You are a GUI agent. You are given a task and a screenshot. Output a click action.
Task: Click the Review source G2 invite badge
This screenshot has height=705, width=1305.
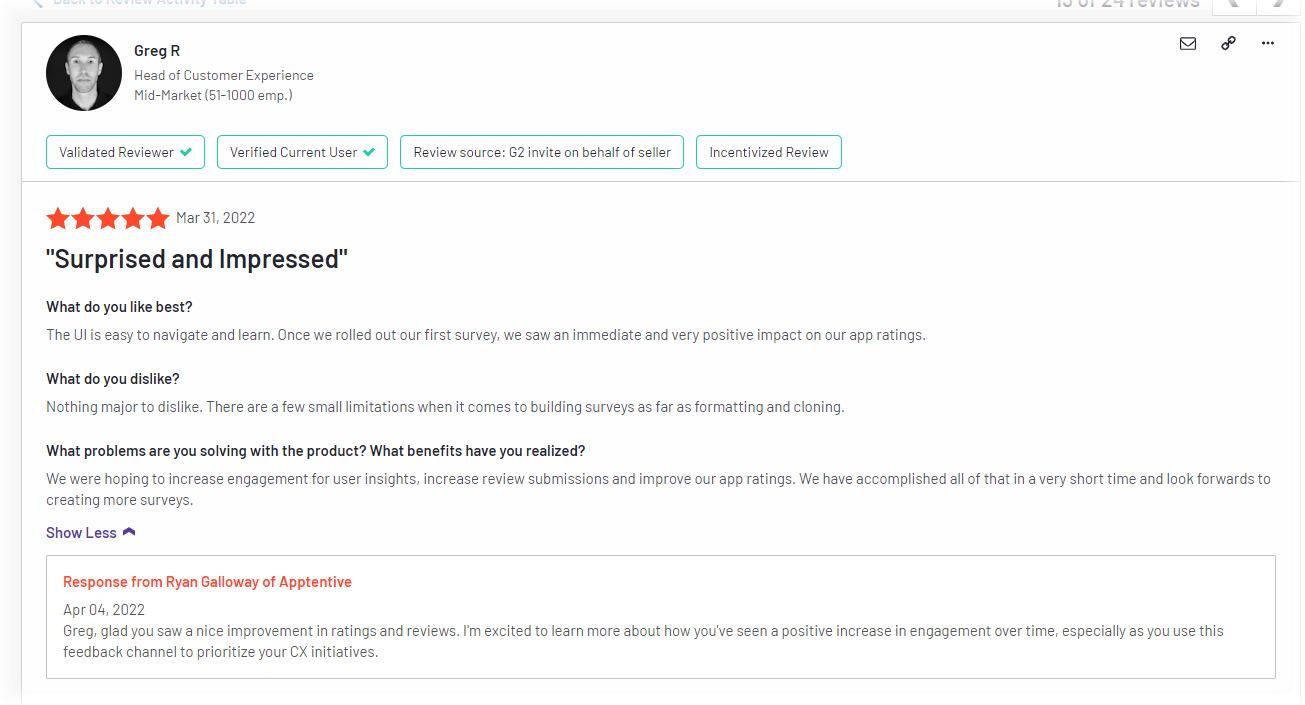[541, 152]
